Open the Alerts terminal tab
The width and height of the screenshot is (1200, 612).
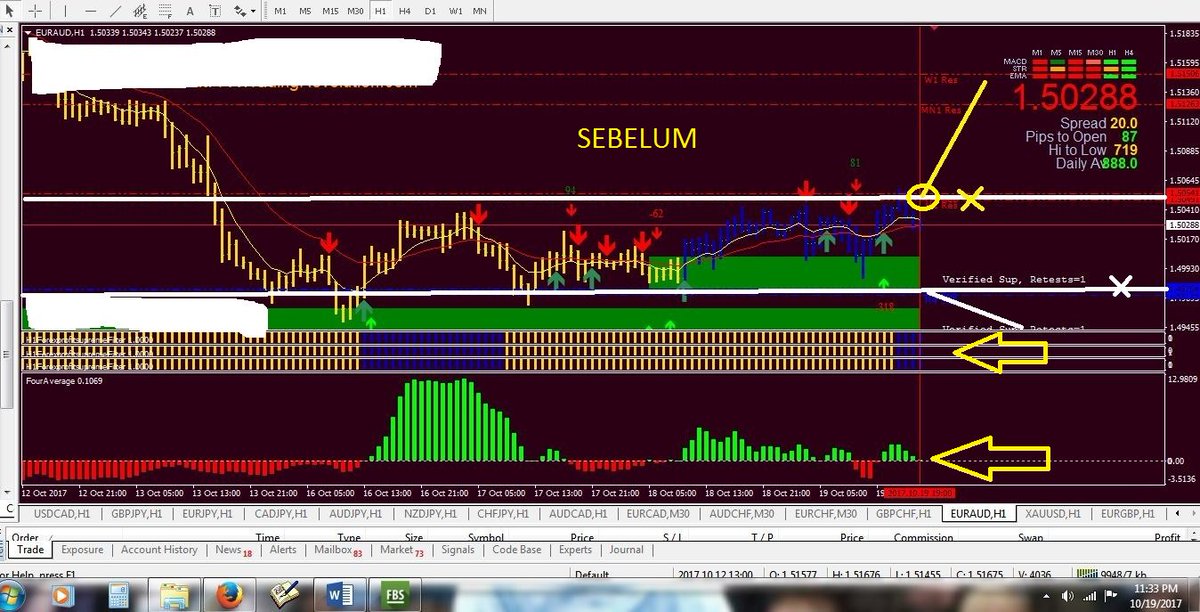click(283, 549)
